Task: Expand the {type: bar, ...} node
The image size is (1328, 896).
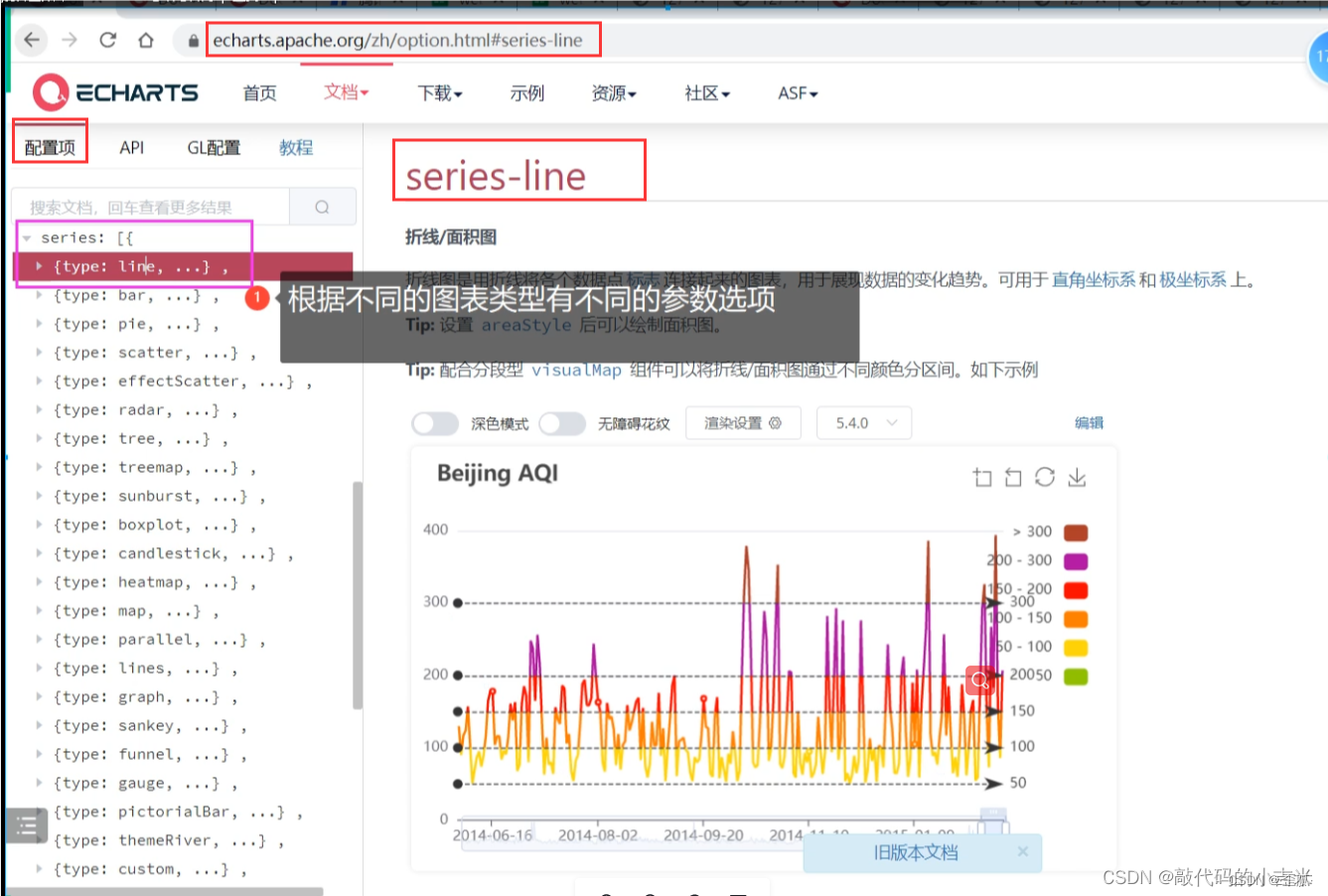Action: click(39, 295)
